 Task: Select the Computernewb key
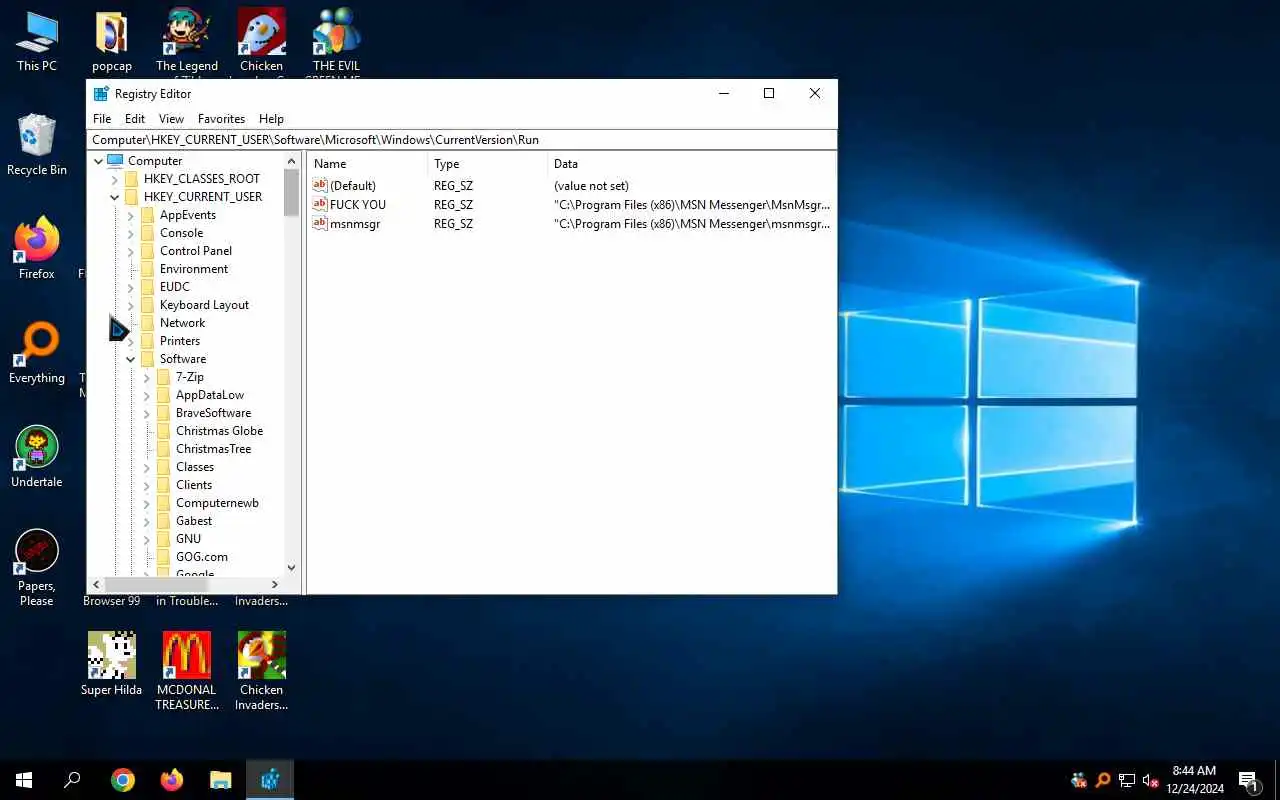[x=217, y=503]
